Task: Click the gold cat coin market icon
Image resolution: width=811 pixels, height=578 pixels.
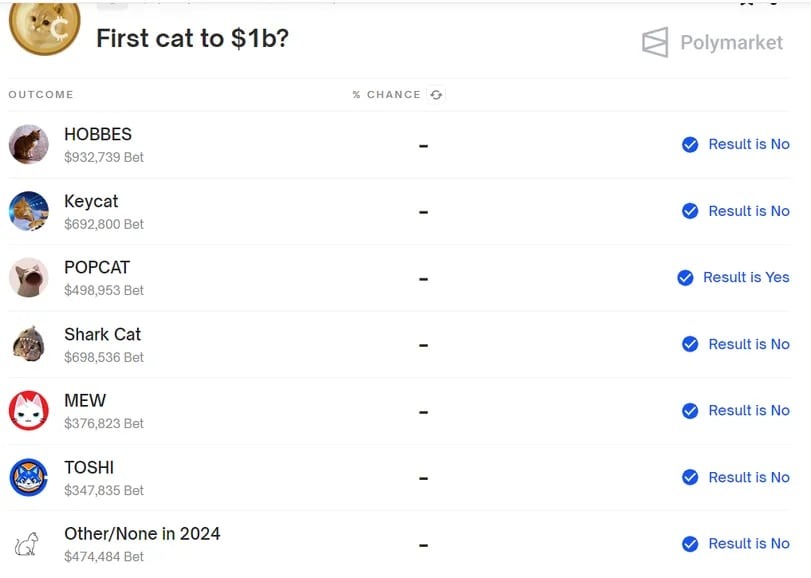Action: pyautogui.click(x=44, y=27)
